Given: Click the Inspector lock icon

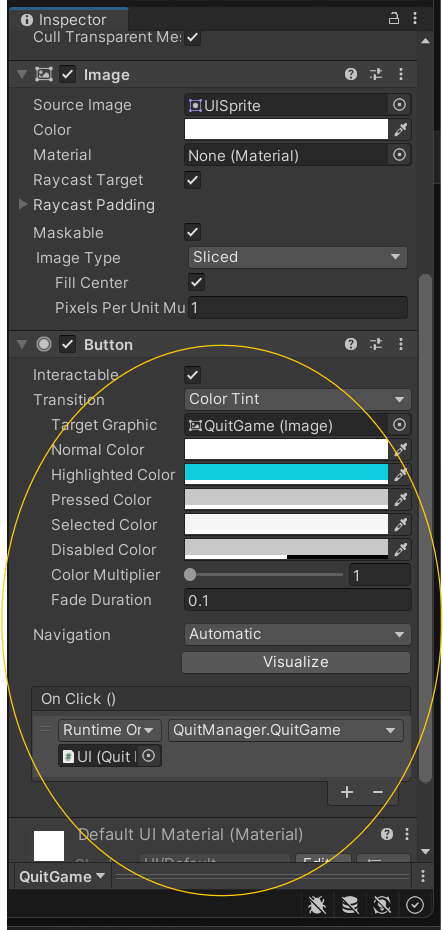Looking at the screenshot, I should 394,19.
